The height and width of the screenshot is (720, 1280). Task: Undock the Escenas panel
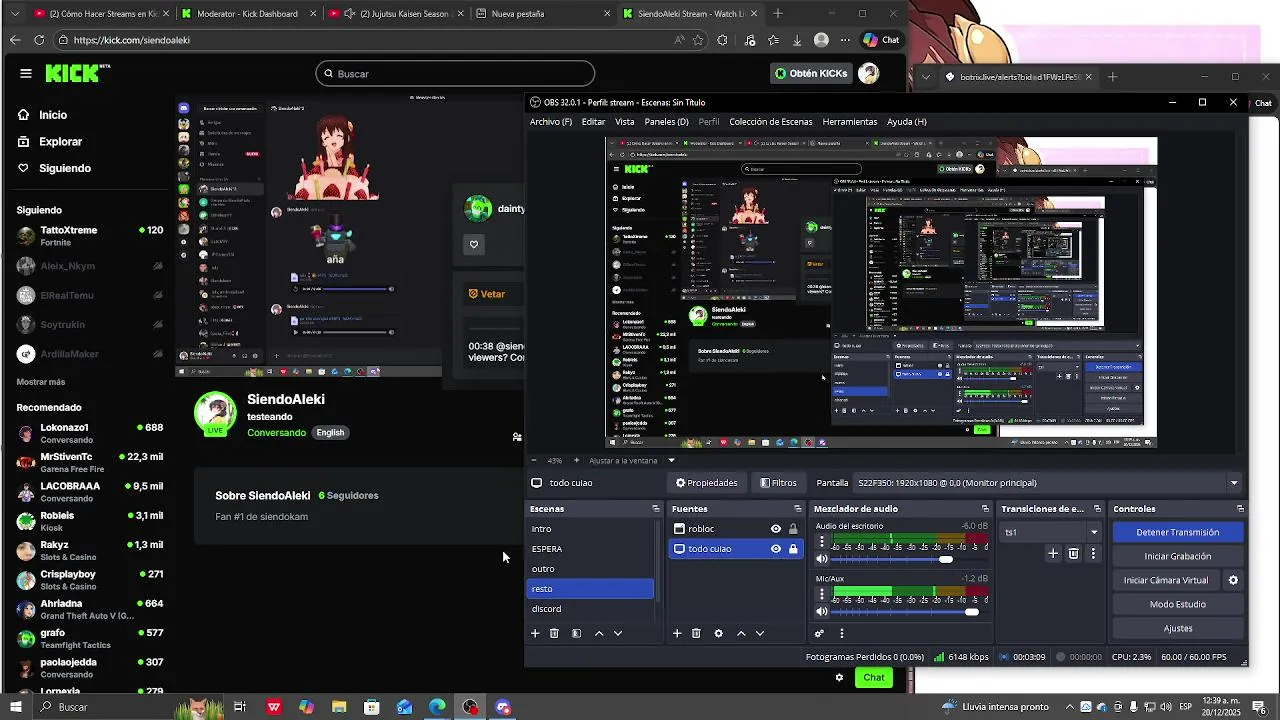[656, 509]
